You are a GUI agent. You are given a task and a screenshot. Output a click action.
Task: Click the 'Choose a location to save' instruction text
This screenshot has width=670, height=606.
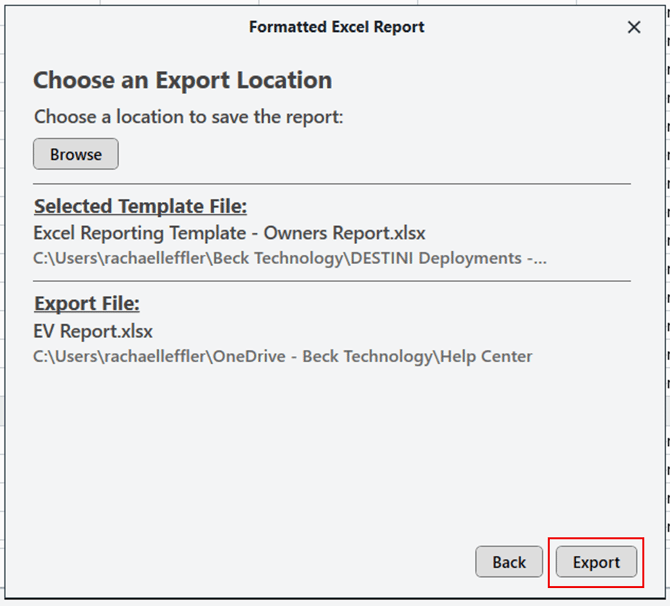click(188, 117)
